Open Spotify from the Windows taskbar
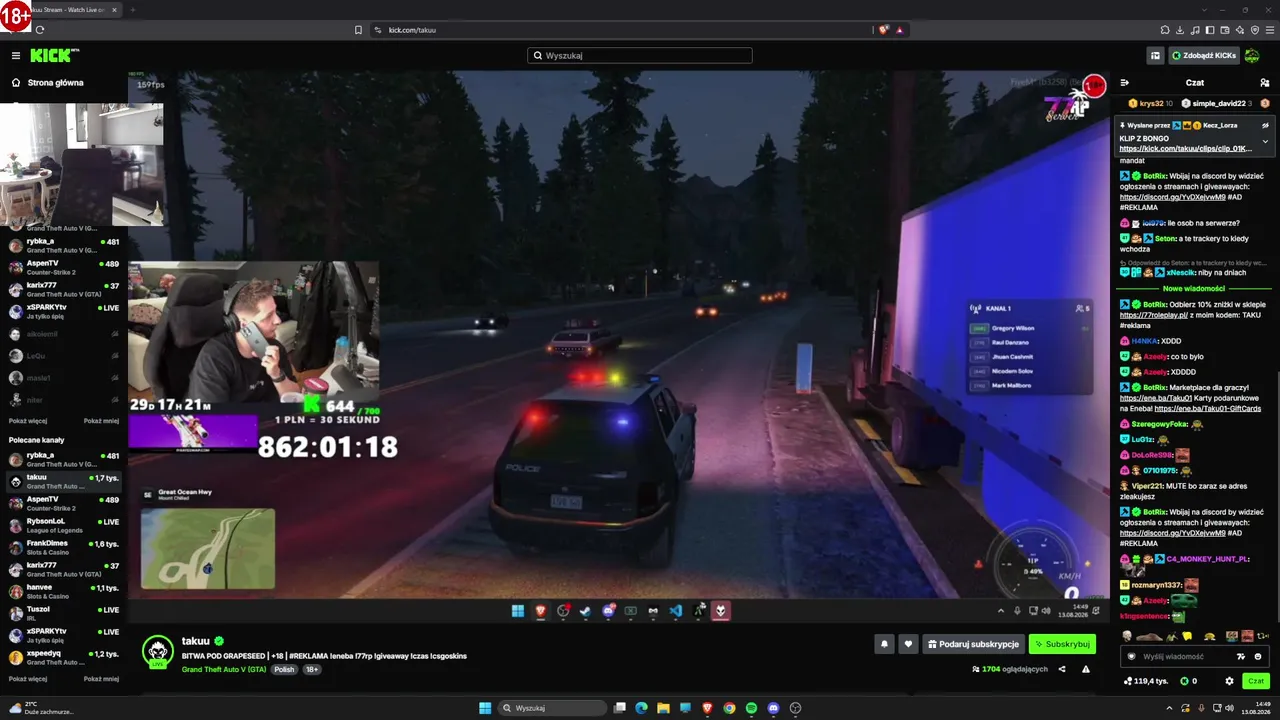1280x720 pixels. tap(751, 708)
